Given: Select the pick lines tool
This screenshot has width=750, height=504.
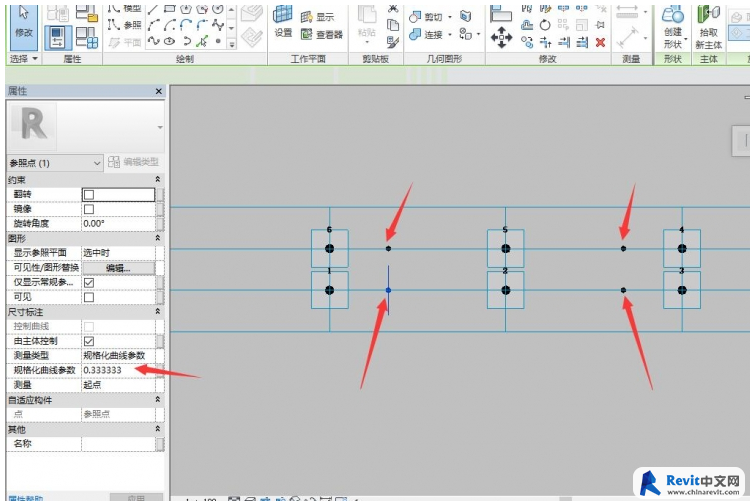Looking at the screenshot, I should pos(202,41).
